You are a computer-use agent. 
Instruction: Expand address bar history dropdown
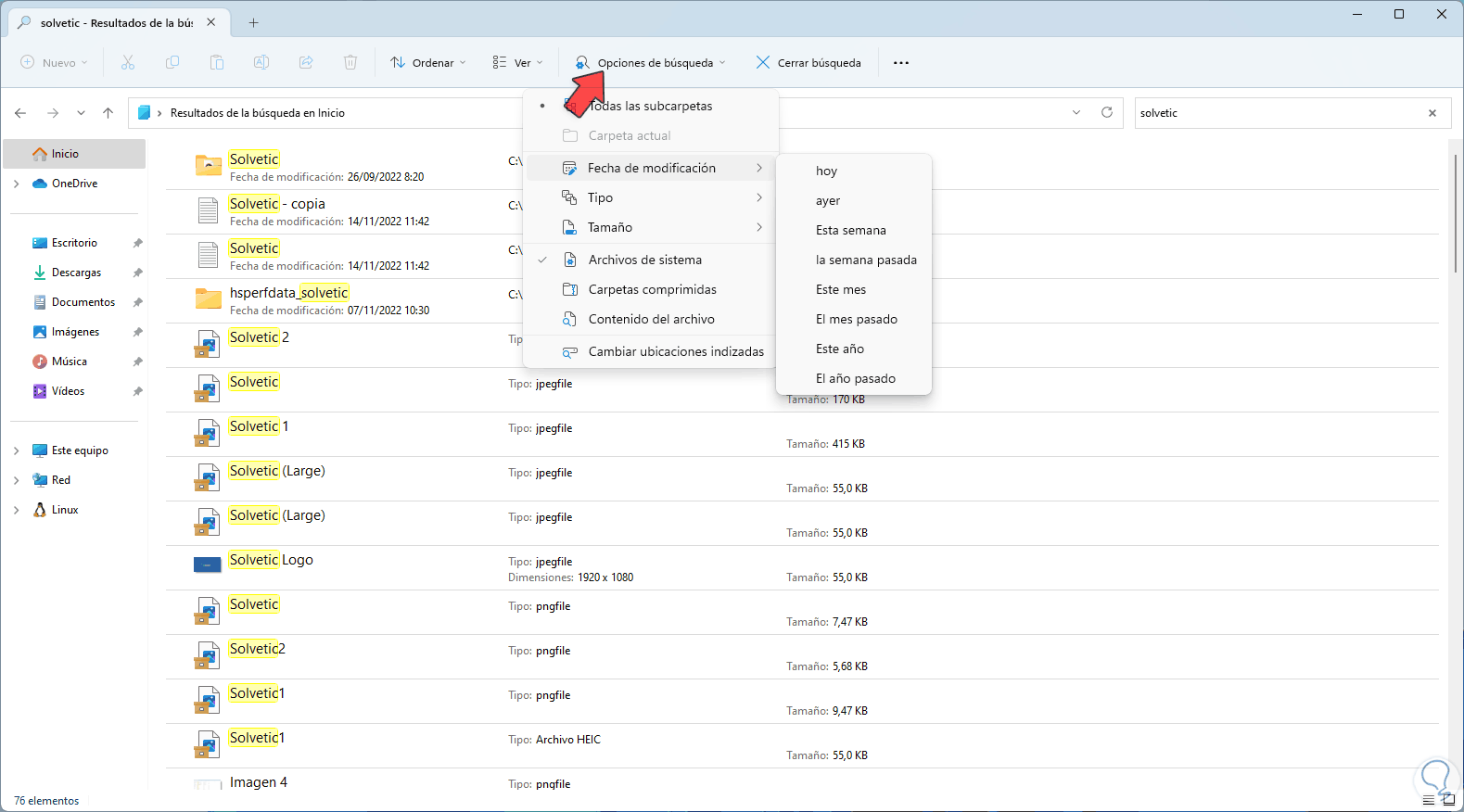point(1076,112)
